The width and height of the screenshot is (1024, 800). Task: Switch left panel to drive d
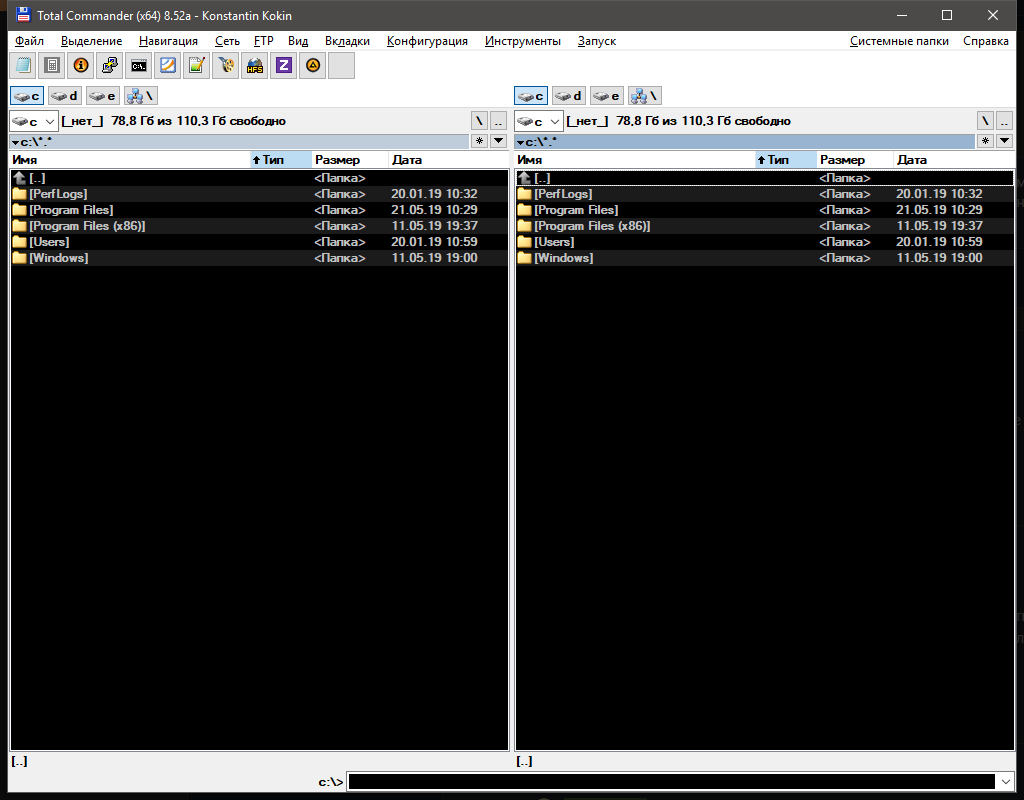65,96
